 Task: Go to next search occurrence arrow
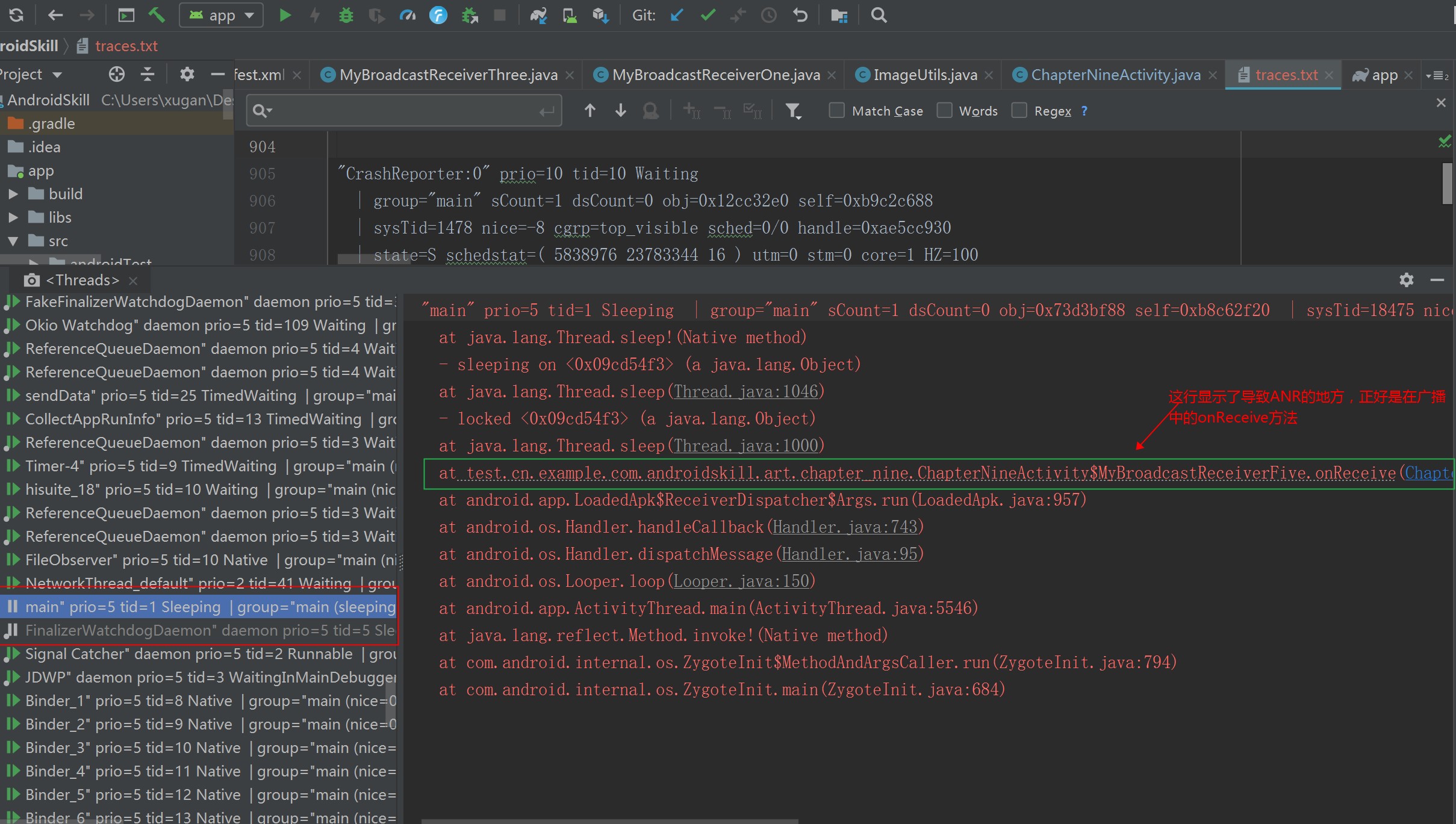(620, 111)
